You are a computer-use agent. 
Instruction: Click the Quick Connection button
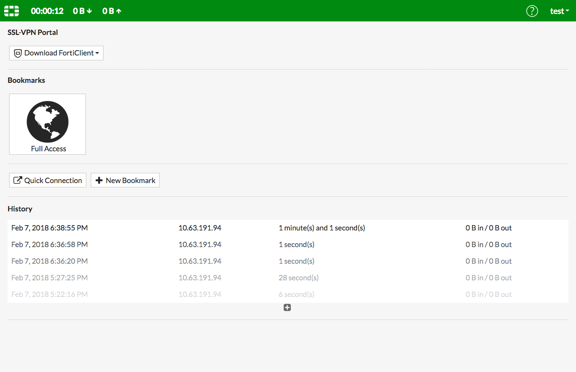48,180
